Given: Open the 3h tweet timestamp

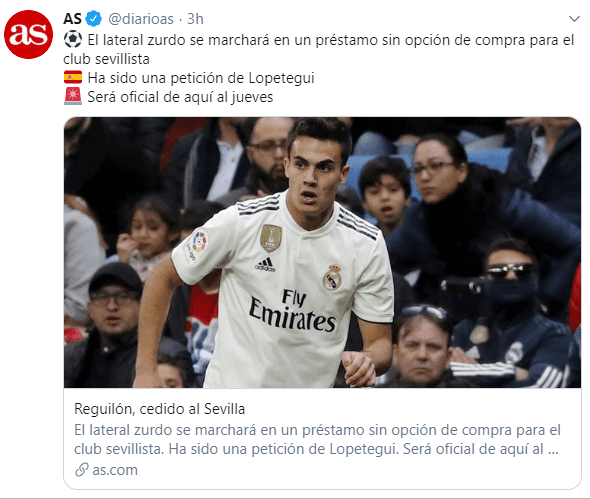Looking at the screenshot, I should pos(195,19).
